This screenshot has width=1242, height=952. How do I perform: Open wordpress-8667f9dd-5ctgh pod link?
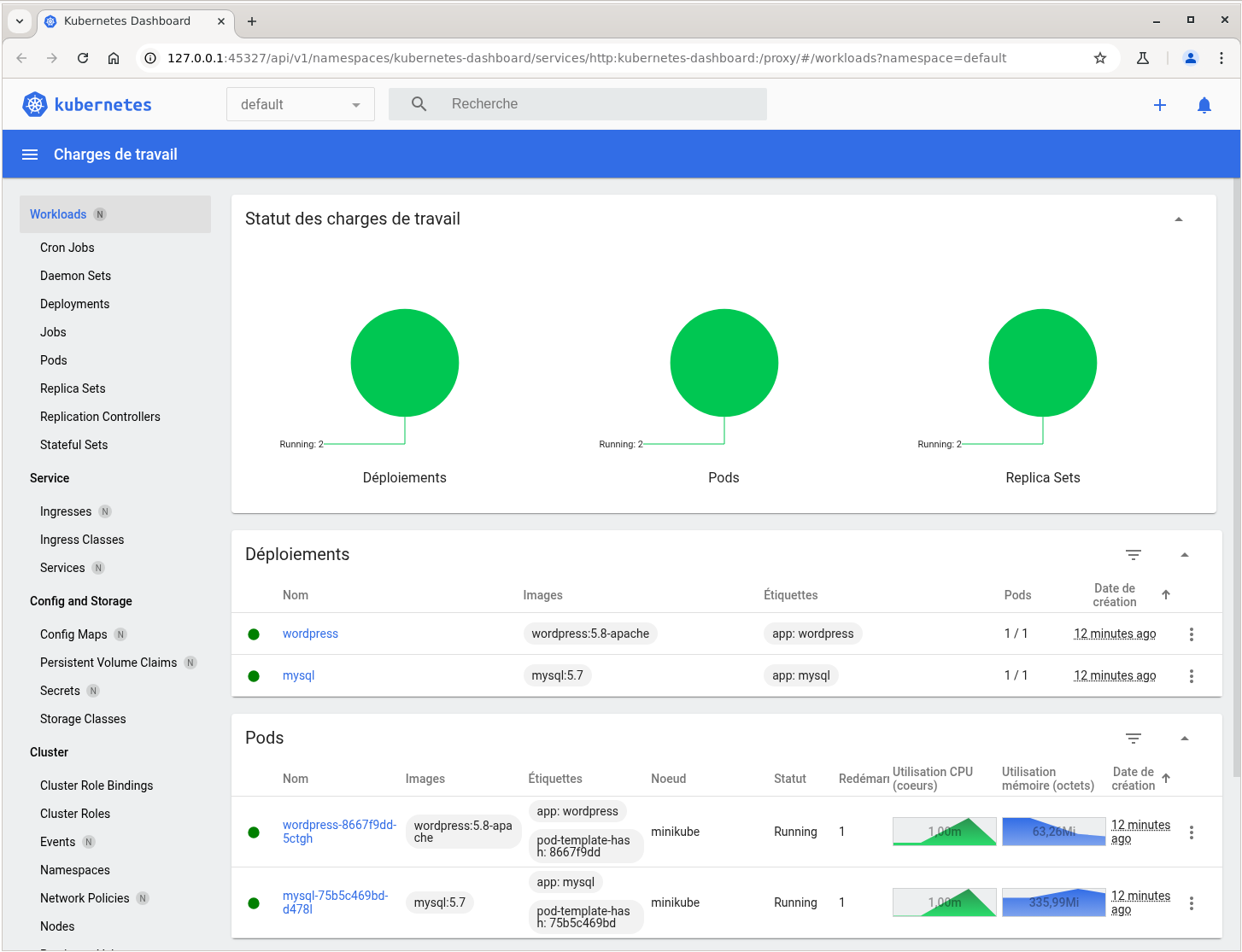click(339, 832)
